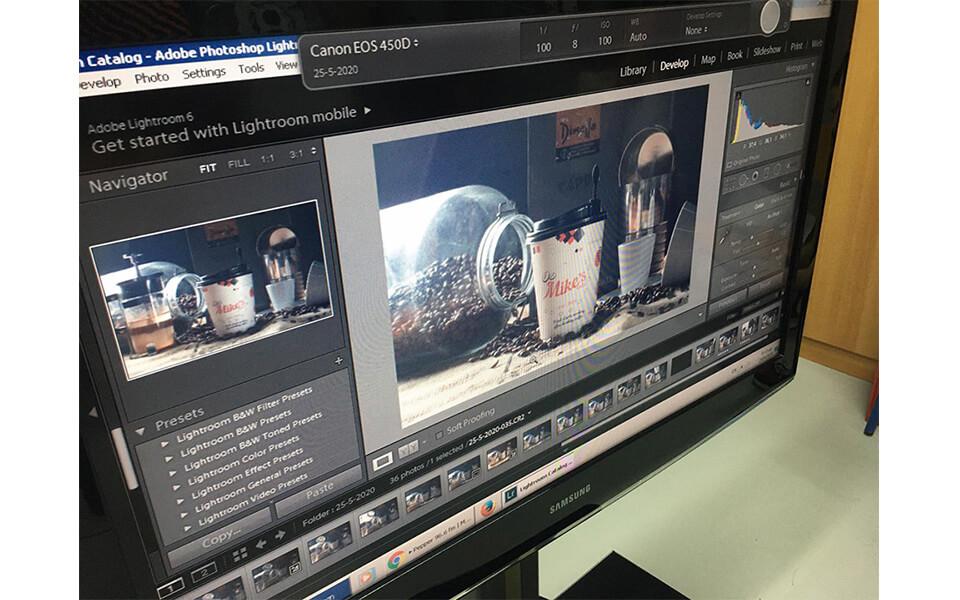Click the main window '1' monitor button
Image resolution: width=960 pixels, height=600 pixels.
pos(171,589)
